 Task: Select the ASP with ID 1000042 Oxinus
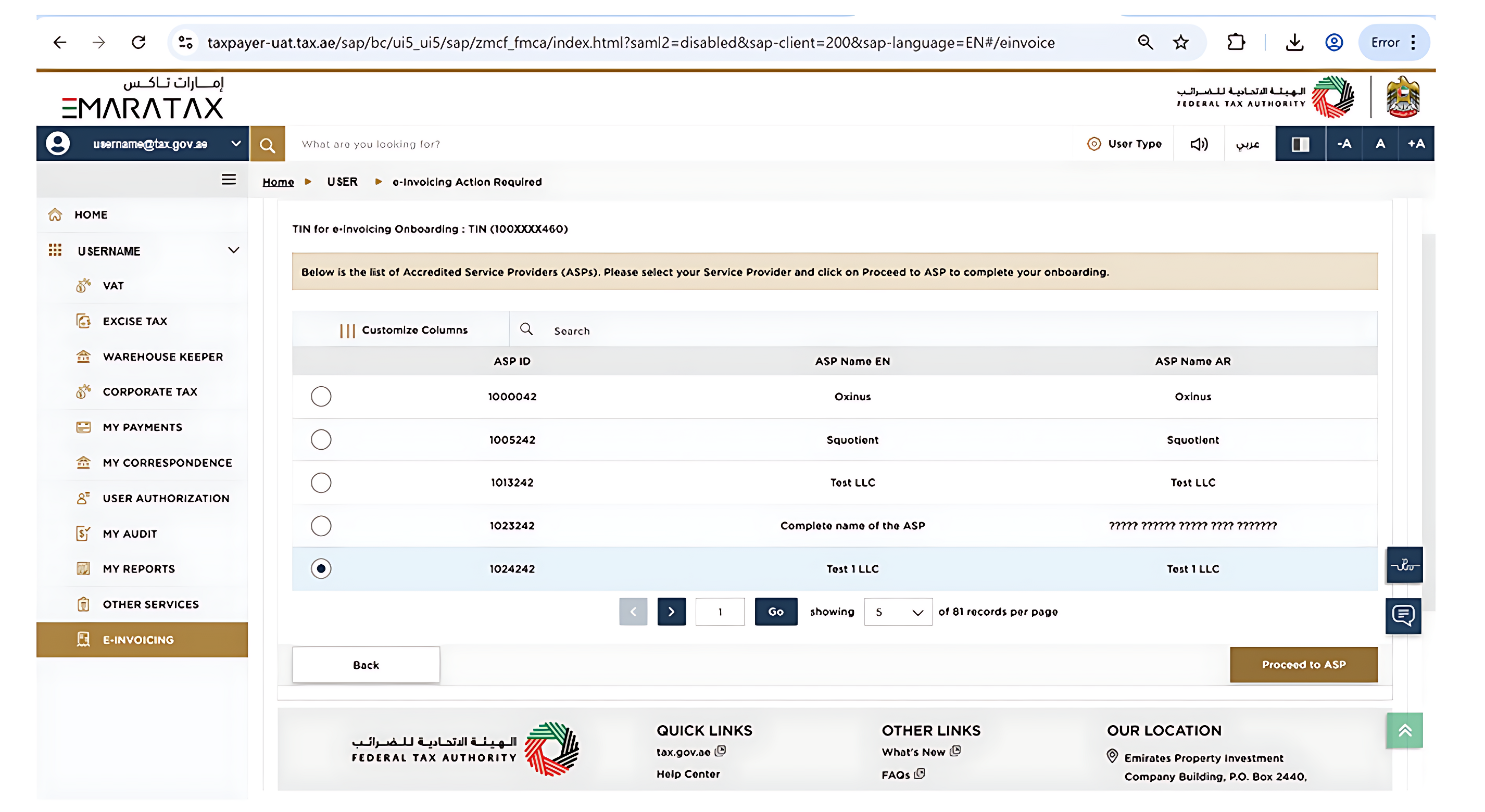321,397
